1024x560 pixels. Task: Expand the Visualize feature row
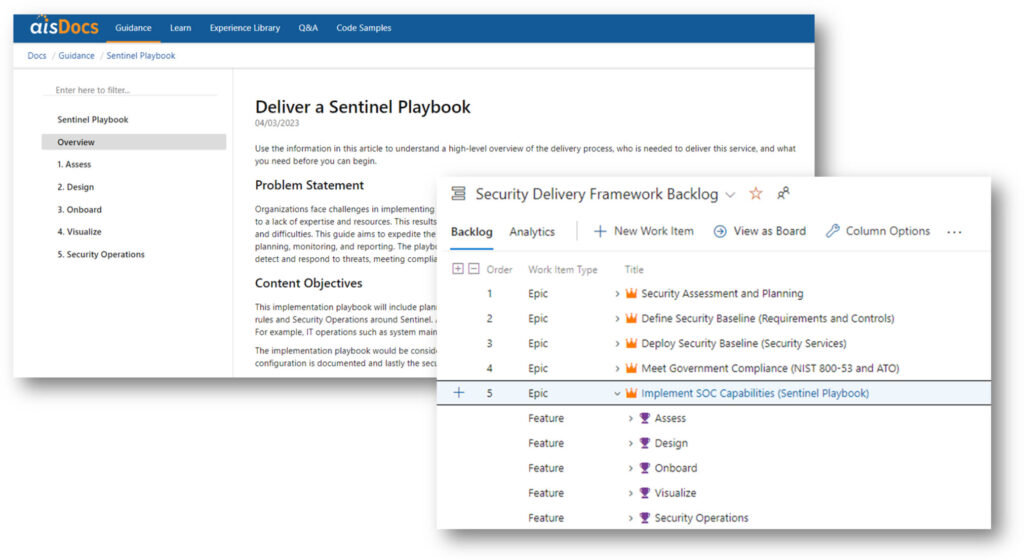(630, 493)
